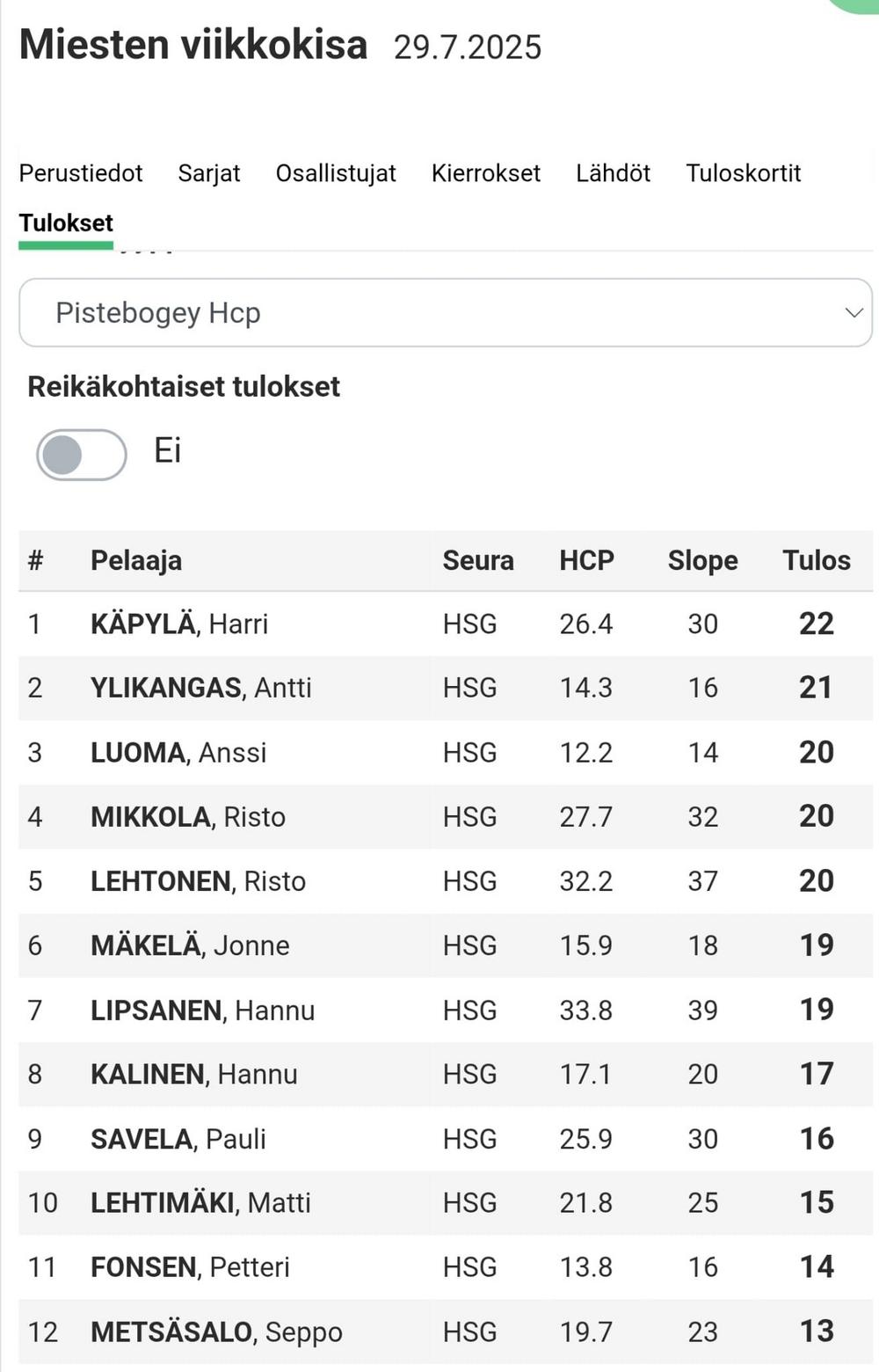Click the Slope column header
Screen dimensions: 879x1372
(703, 560)
